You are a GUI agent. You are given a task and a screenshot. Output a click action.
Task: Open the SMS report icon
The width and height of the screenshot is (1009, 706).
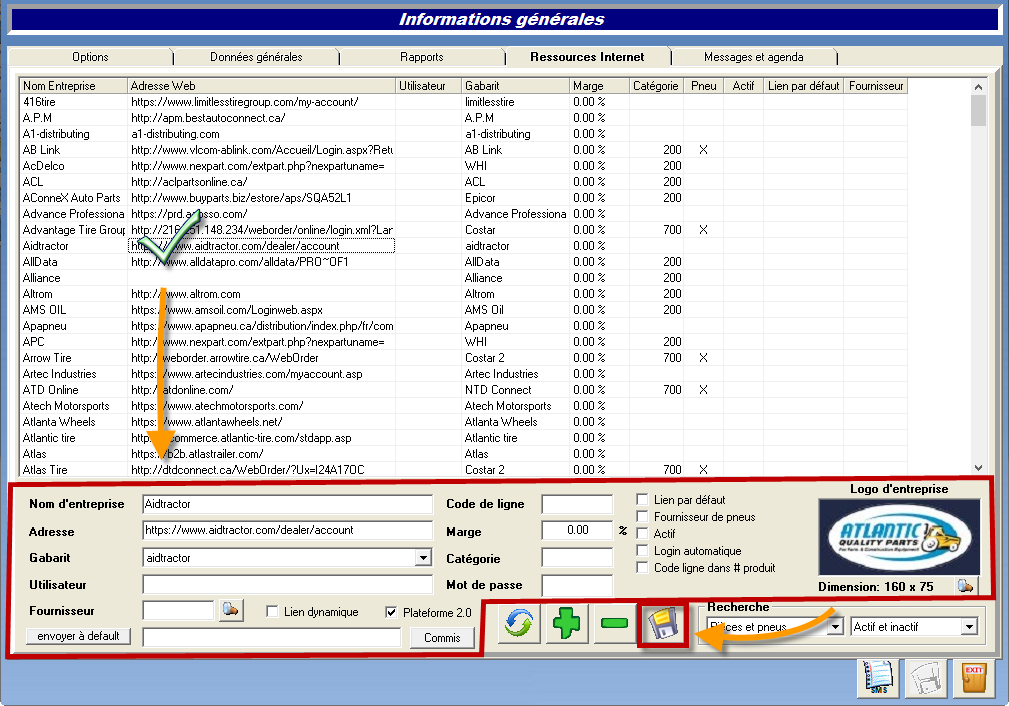coord(878,678)
